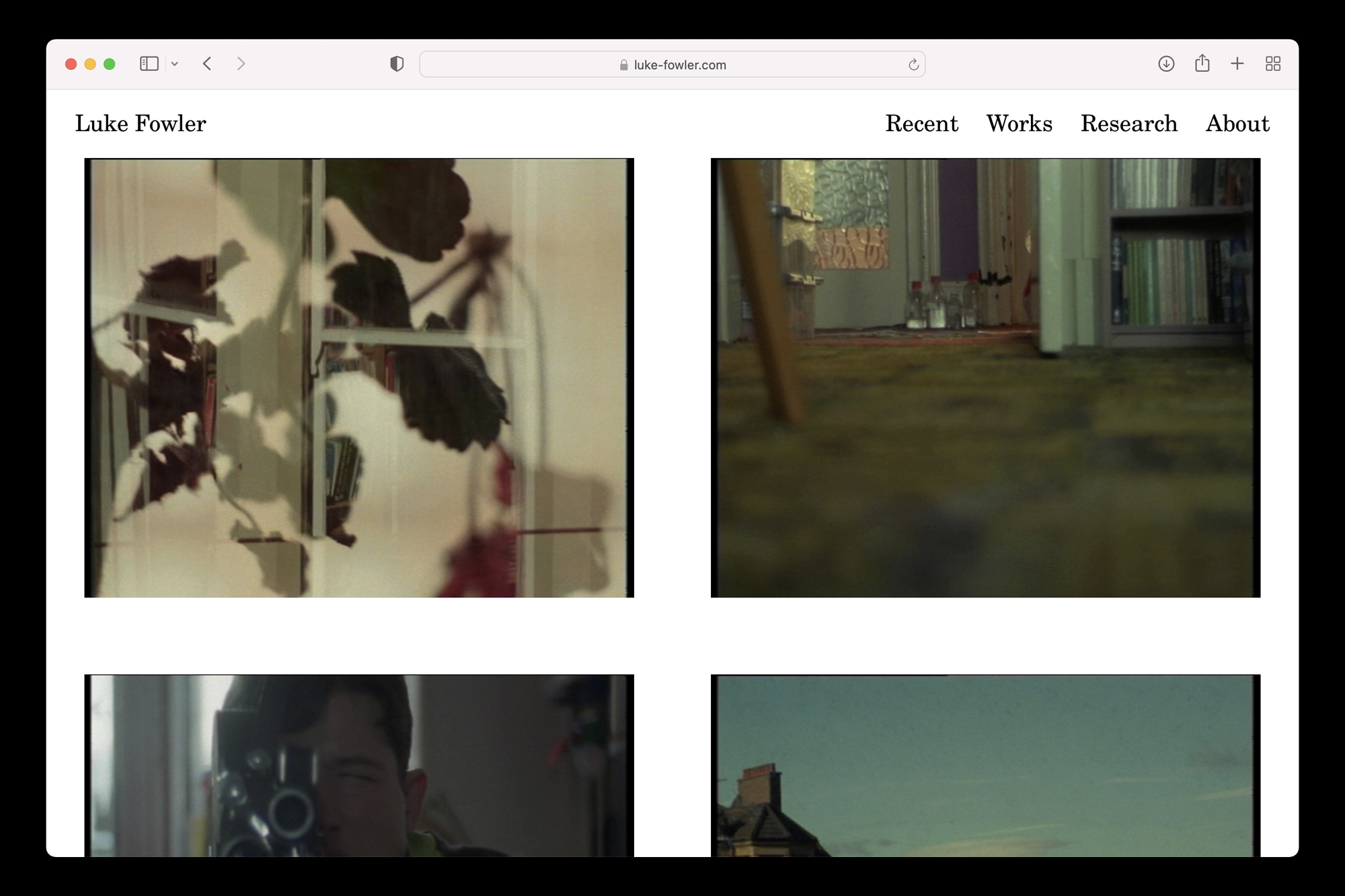
Task: Show the downloads icon
Action: pos(1166,64)
